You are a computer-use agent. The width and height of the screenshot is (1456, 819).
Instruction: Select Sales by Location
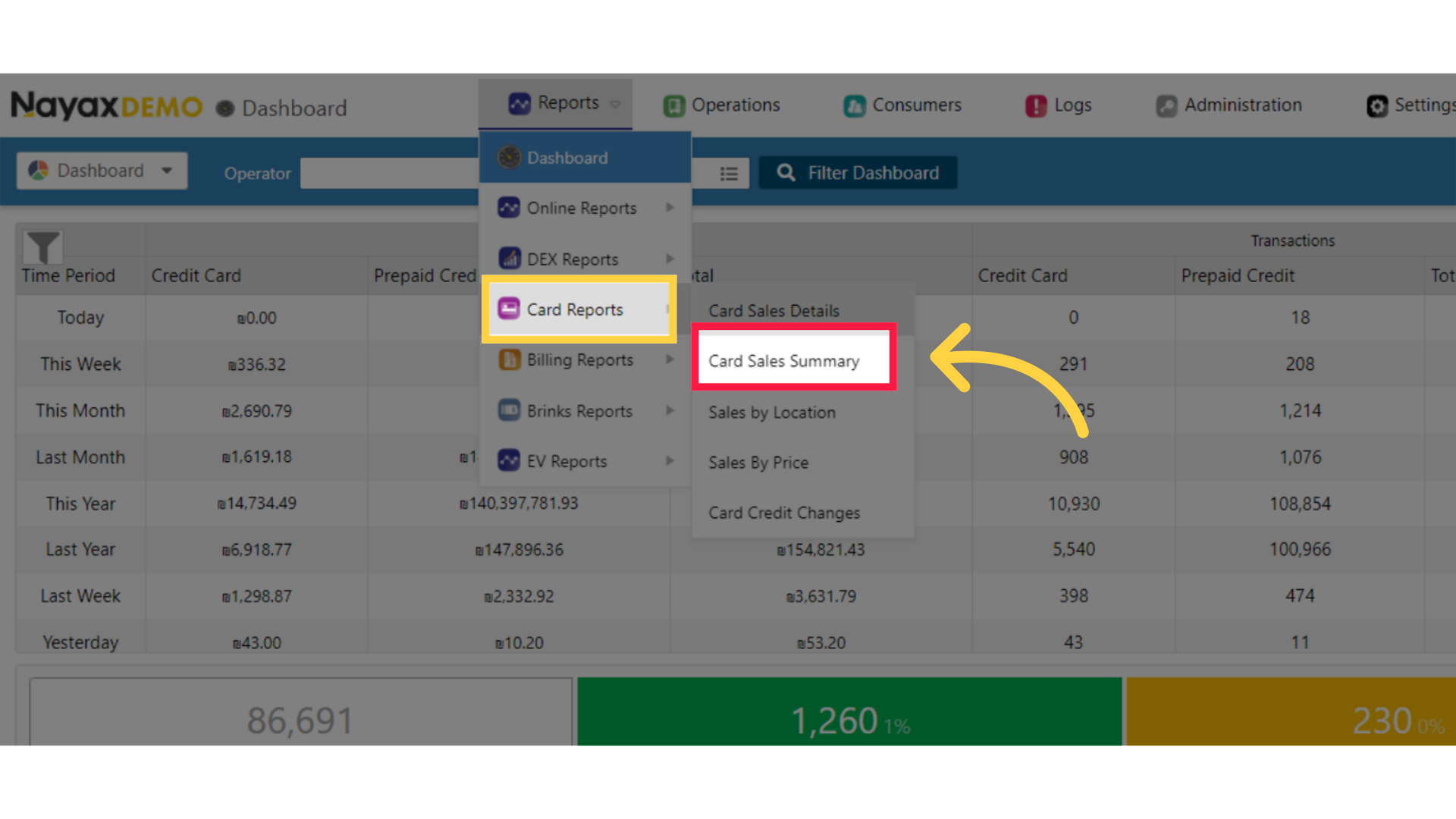802,412
